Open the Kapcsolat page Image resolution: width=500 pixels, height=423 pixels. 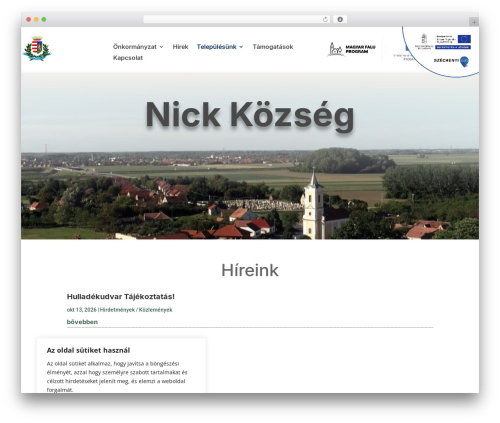click(x=128, y=58)
